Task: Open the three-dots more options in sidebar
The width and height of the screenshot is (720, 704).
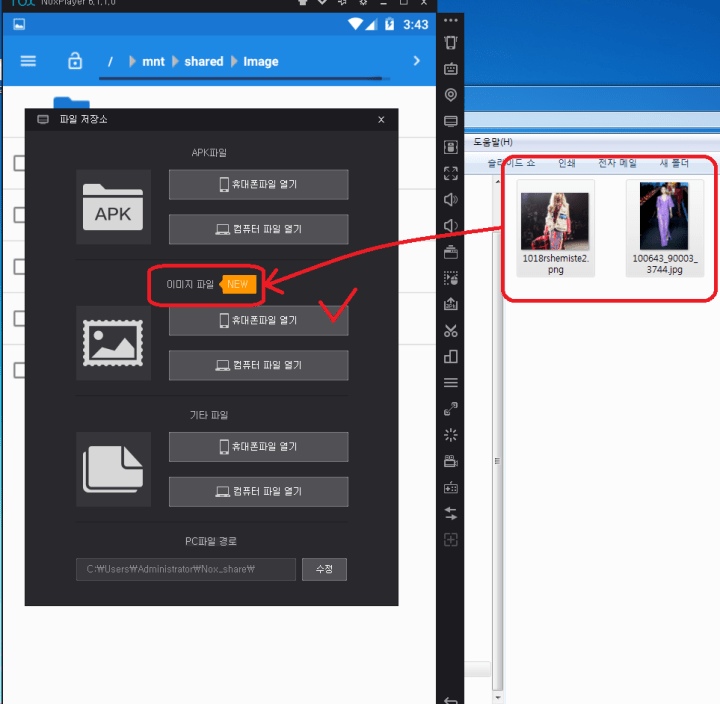Action: point(450,20)
